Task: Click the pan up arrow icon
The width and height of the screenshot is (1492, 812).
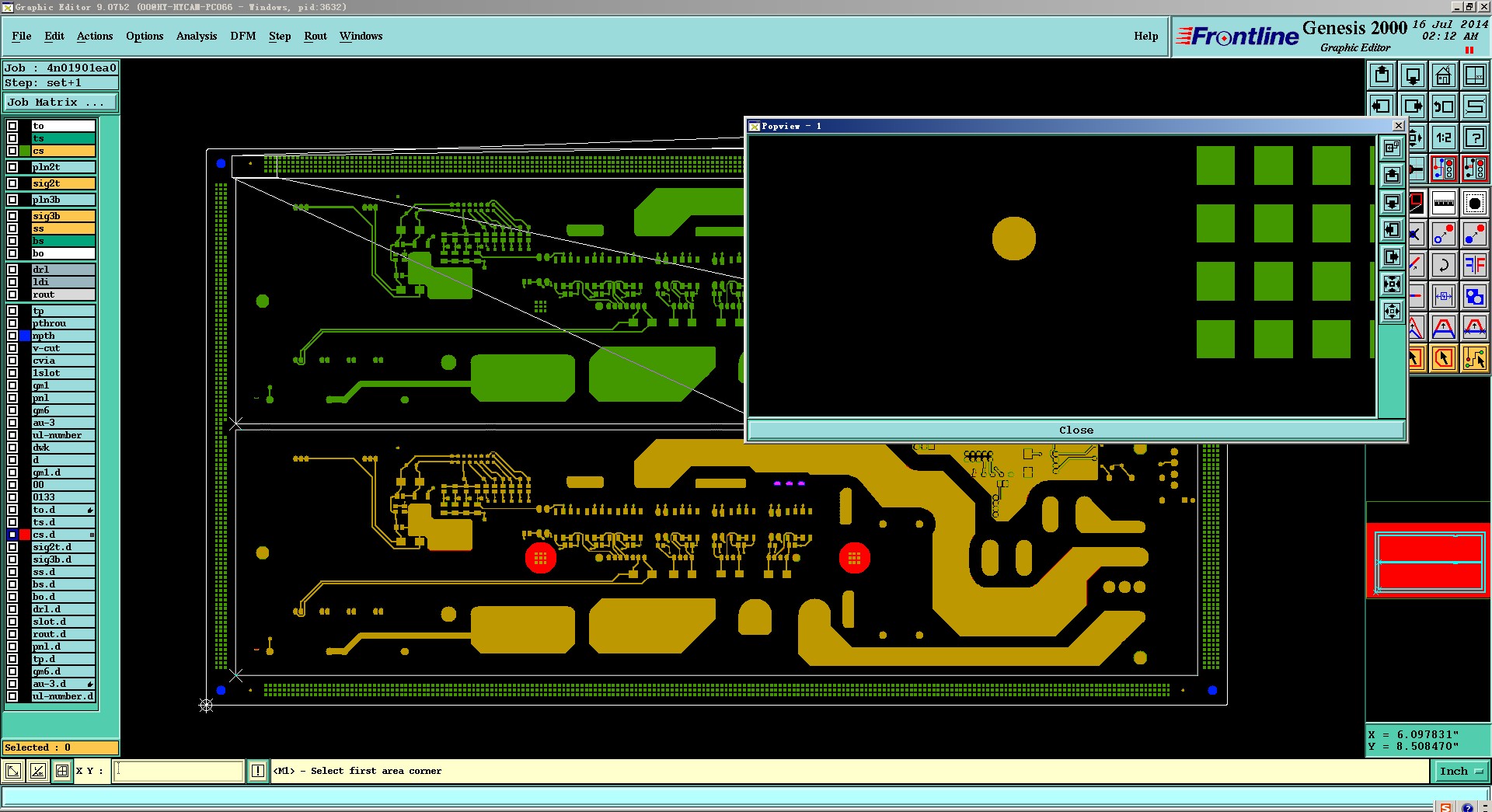Action: point(1382,75)
